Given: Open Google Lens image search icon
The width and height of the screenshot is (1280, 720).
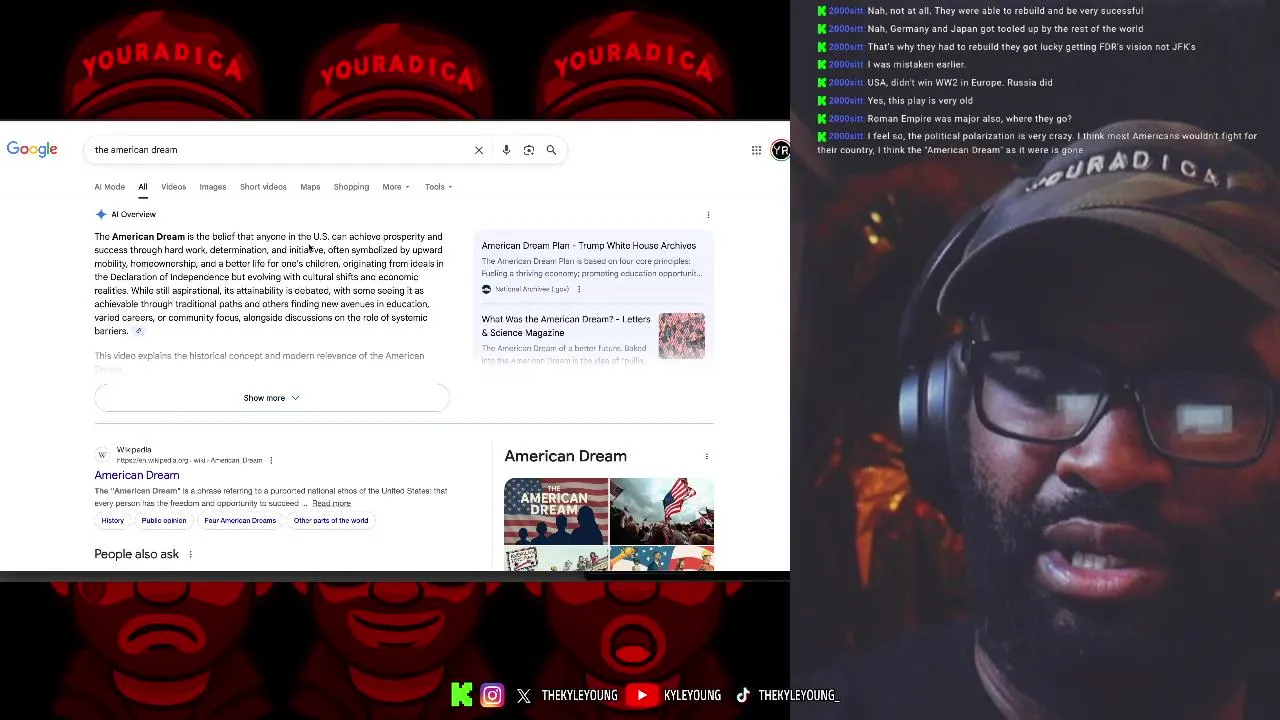Looking at the screenshot, I should tap(529, 150).
